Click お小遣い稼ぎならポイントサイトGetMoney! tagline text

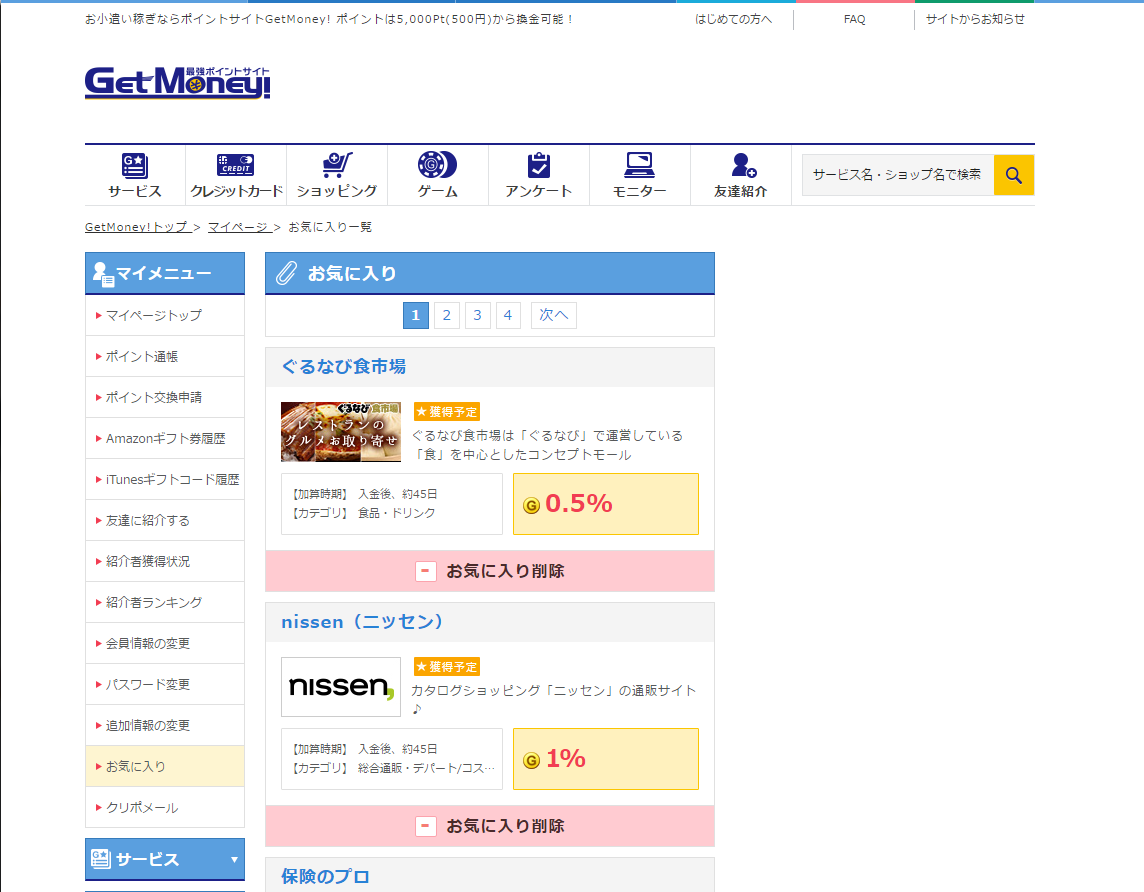[328, 19]
